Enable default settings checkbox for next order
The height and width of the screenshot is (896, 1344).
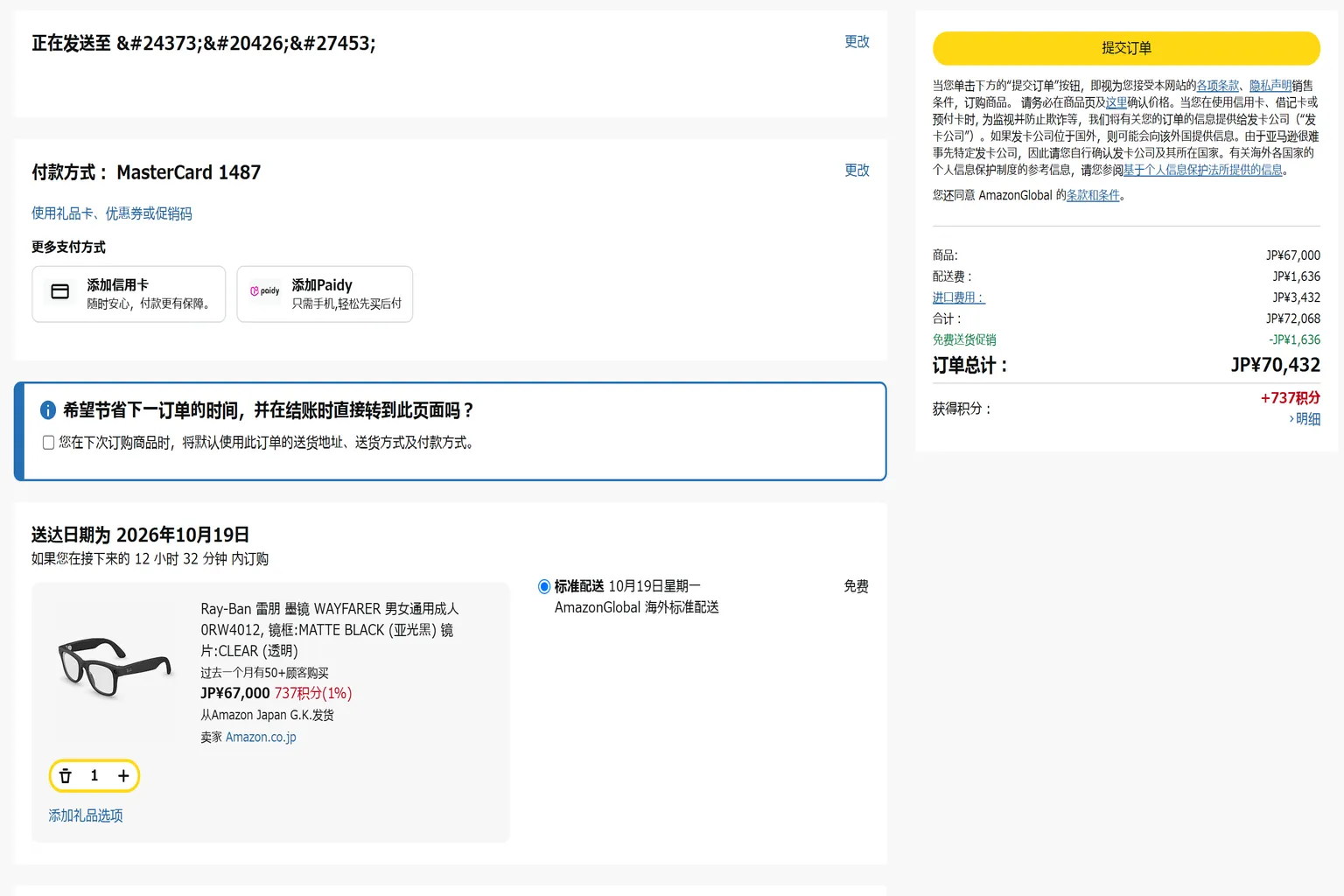click(x=49, y=443)
